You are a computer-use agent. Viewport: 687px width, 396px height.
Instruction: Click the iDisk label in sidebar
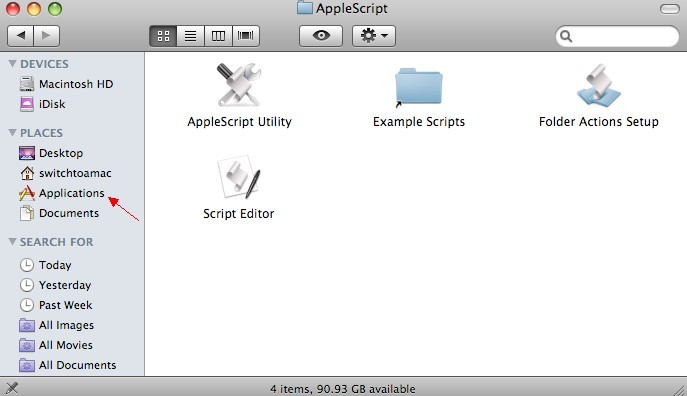click(x=52, y=104)
